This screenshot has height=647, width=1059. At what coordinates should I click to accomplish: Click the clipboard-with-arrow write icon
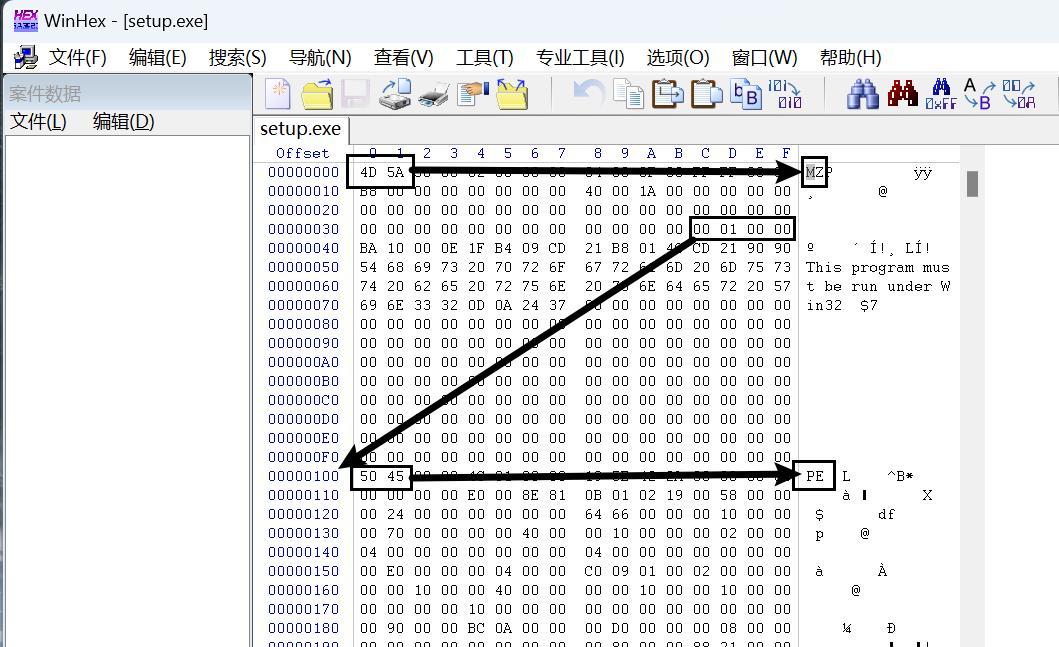point(667,94)
